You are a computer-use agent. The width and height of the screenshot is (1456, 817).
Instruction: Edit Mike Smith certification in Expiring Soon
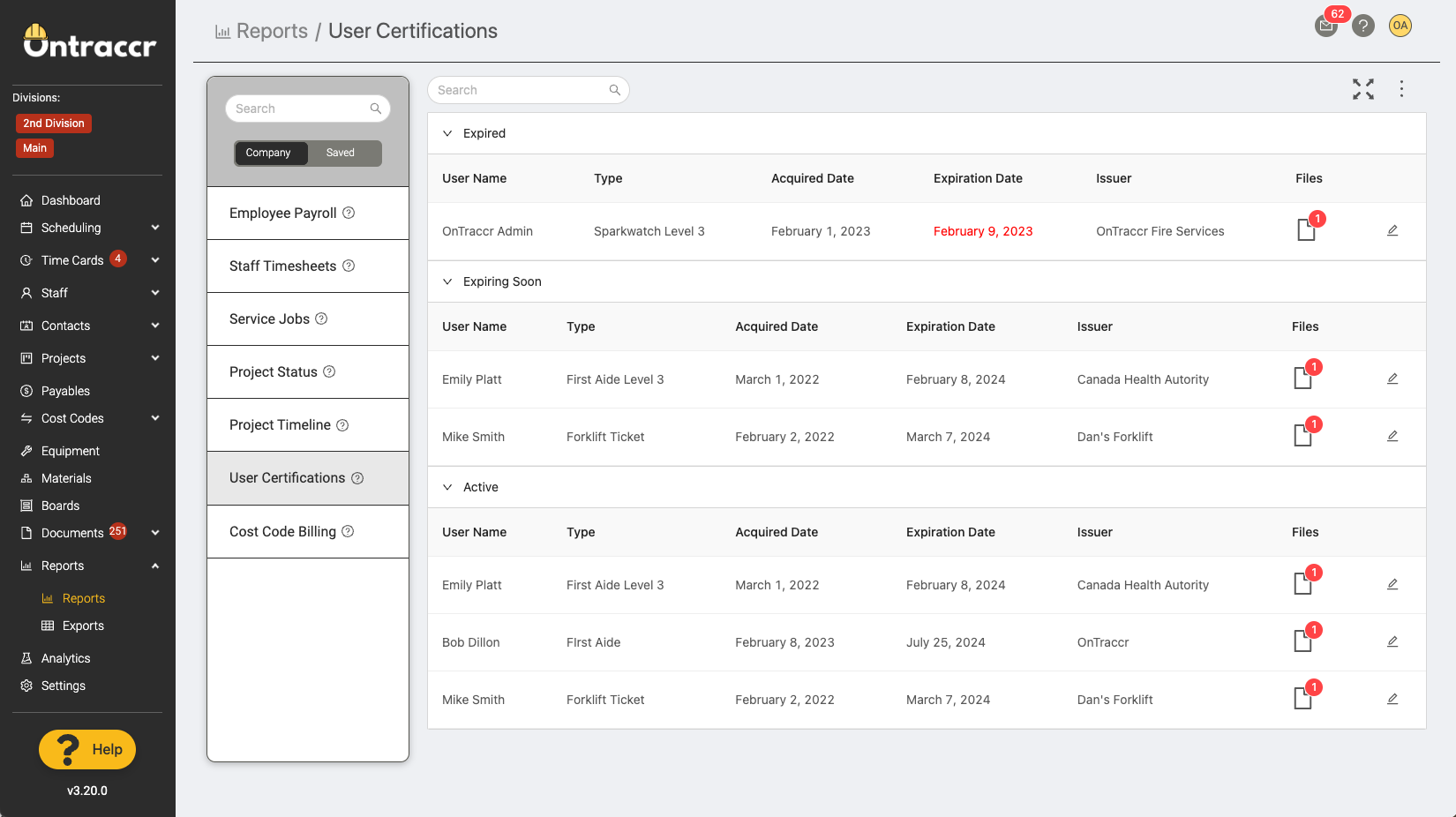tap(1392, 436)
